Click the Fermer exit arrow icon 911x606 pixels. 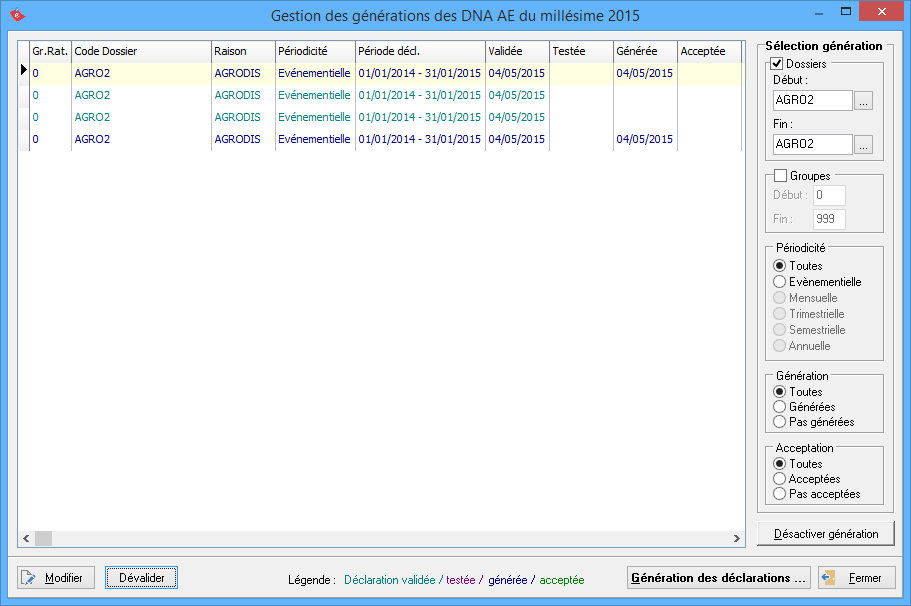830,578
